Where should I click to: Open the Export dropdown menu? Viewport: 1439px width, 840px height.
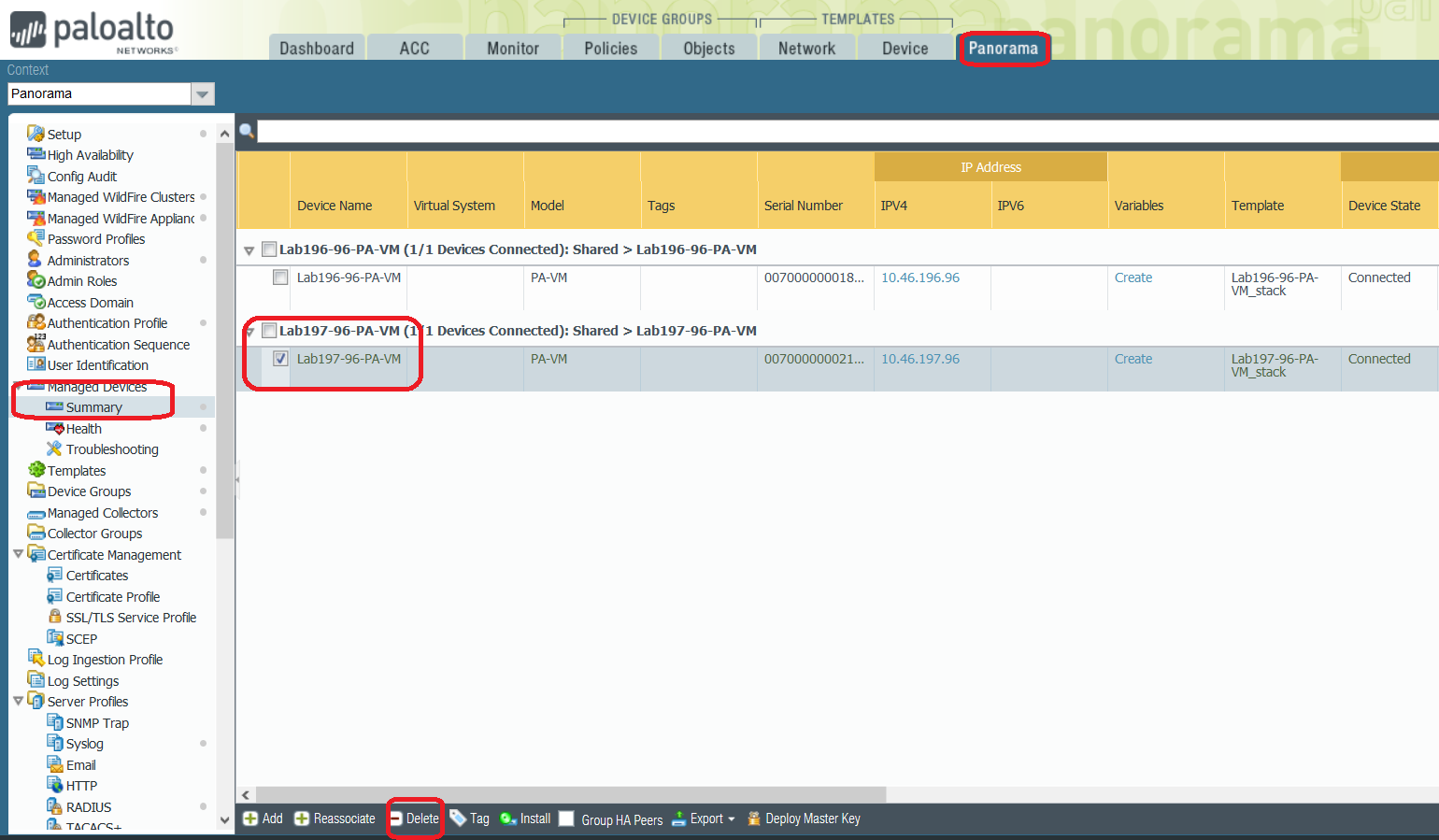(x=704, y=819)
